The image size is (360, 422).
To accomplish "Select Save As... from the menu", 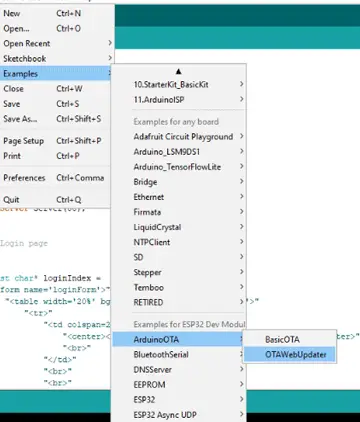I will 55,119.
